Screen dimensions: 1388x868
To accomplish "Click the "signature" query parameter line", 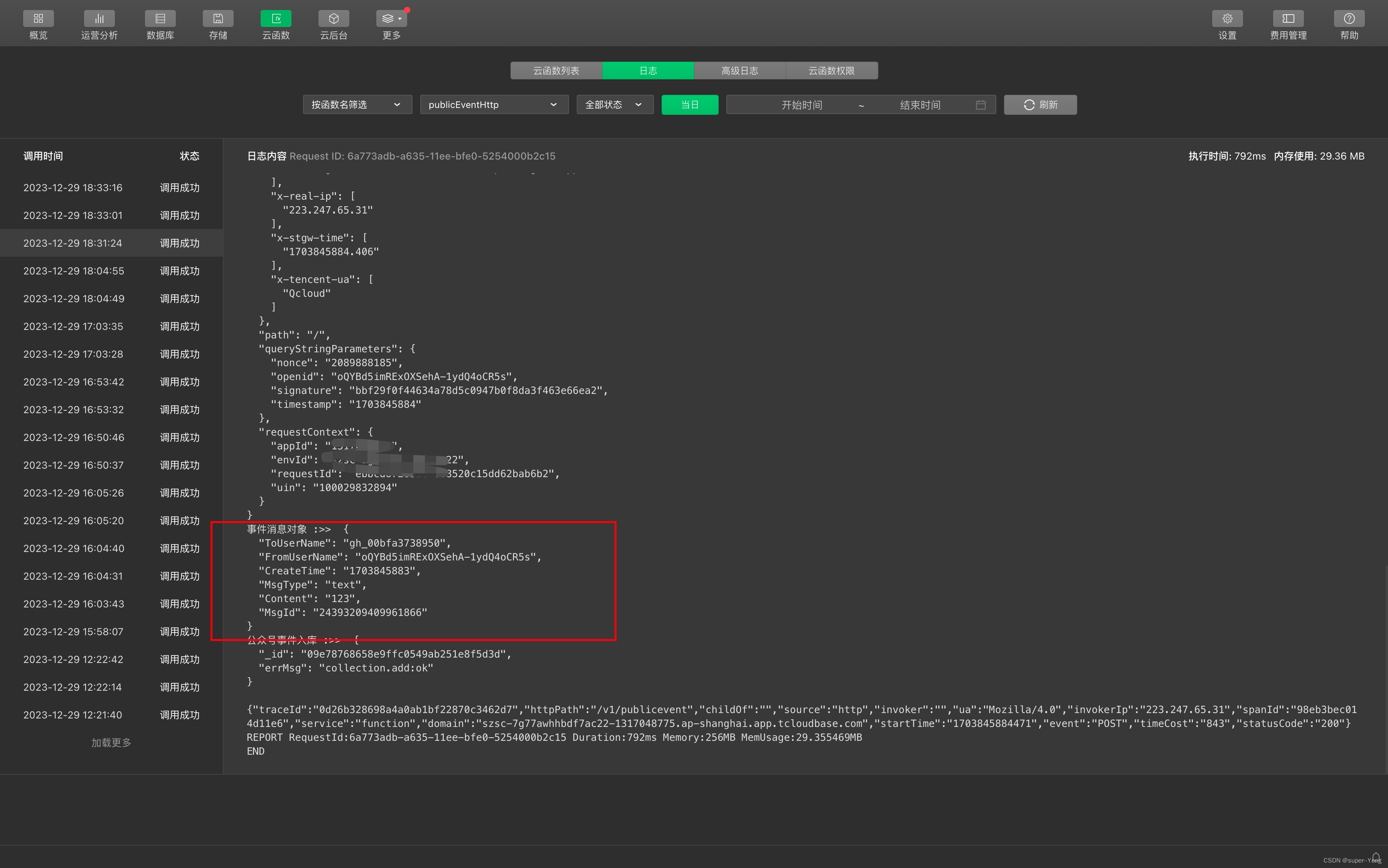I will (x=439, y=390).
